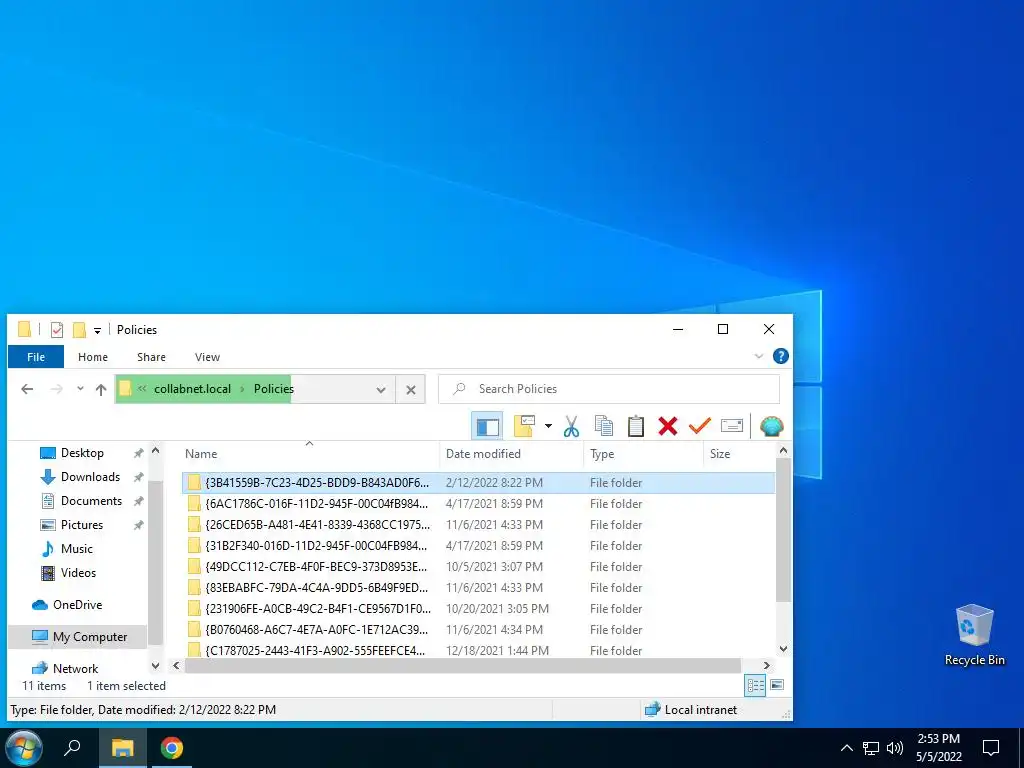
Task: Open Google Chrome from the taskbar
Action: tap(172, 748)
